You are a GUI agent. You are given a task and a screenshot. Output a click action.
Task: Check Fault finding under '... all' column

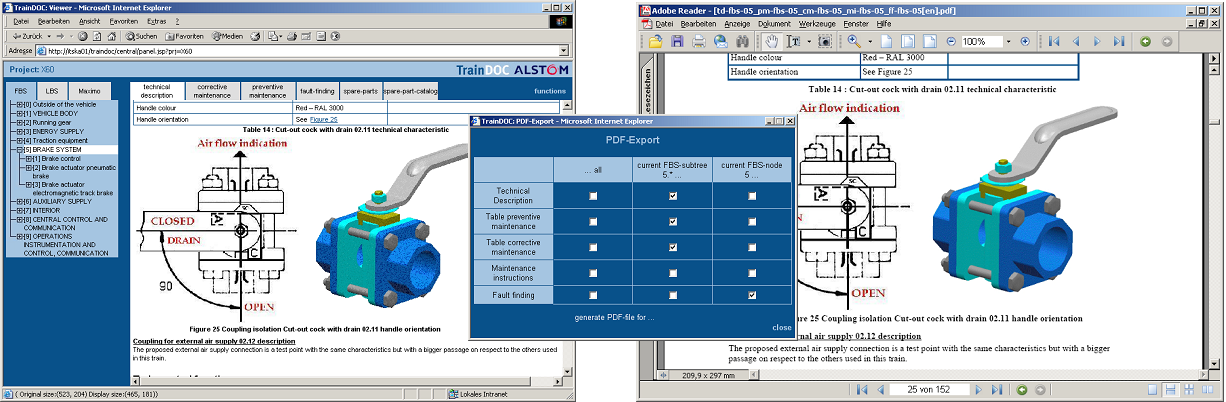(x=593, y=295)
